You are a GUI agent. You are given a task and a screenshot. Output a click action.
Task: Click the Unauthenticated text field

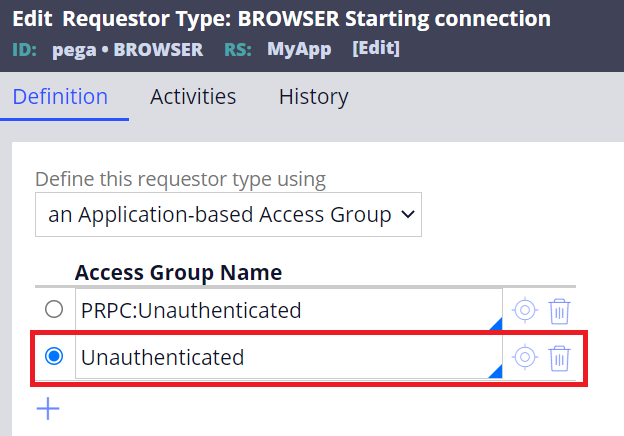[x=289, y=357]
